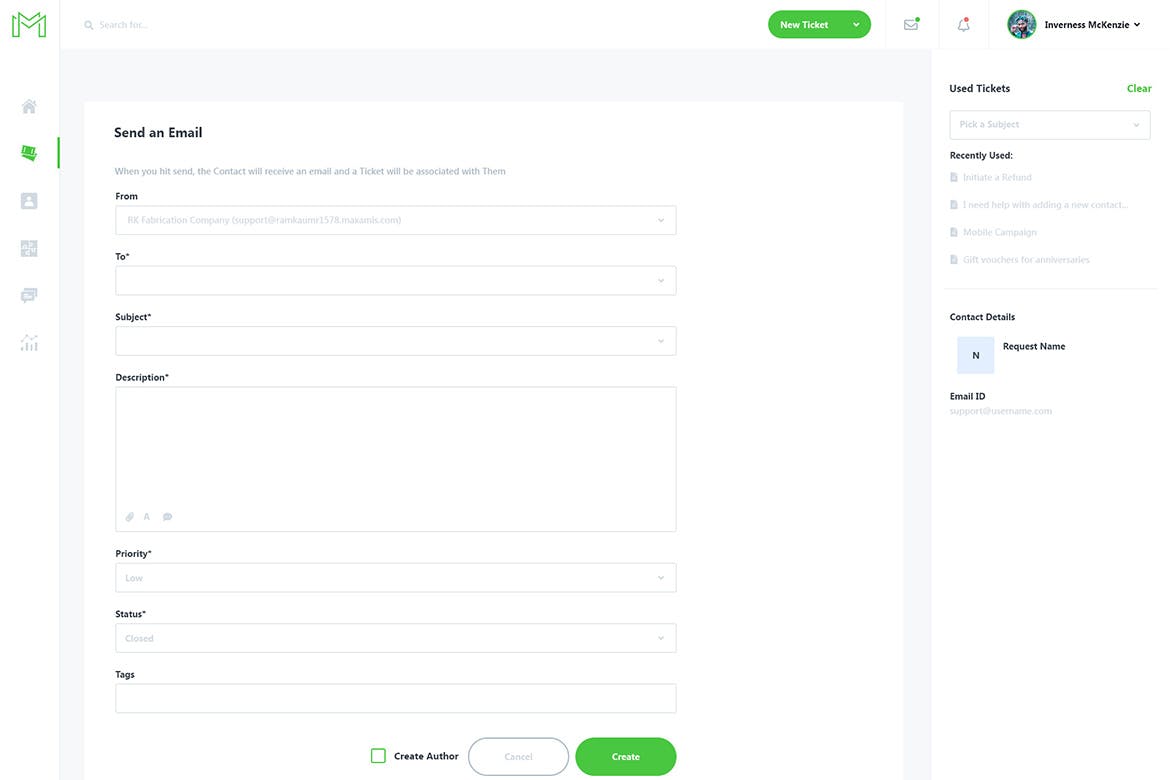Expand the From sender dropdown
Viewport: 1170px width, 780px height.
tap(395, 220)
